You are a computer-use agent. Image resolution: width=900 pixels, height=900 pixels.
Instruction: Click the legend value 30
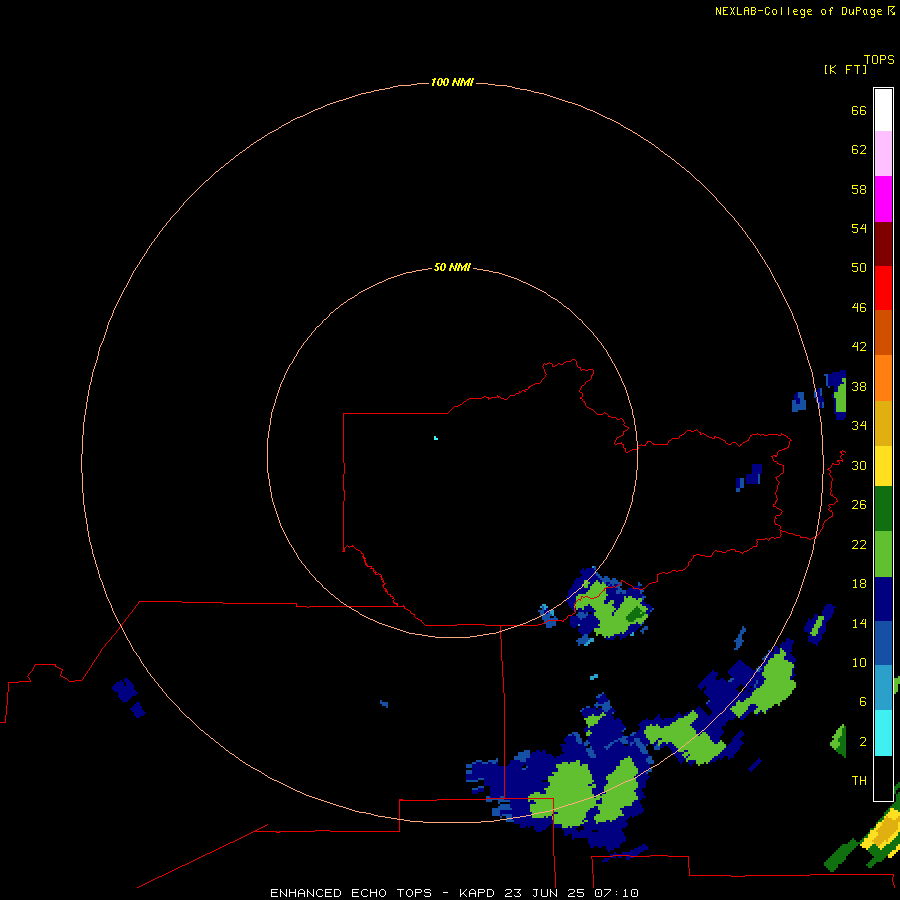859,465
